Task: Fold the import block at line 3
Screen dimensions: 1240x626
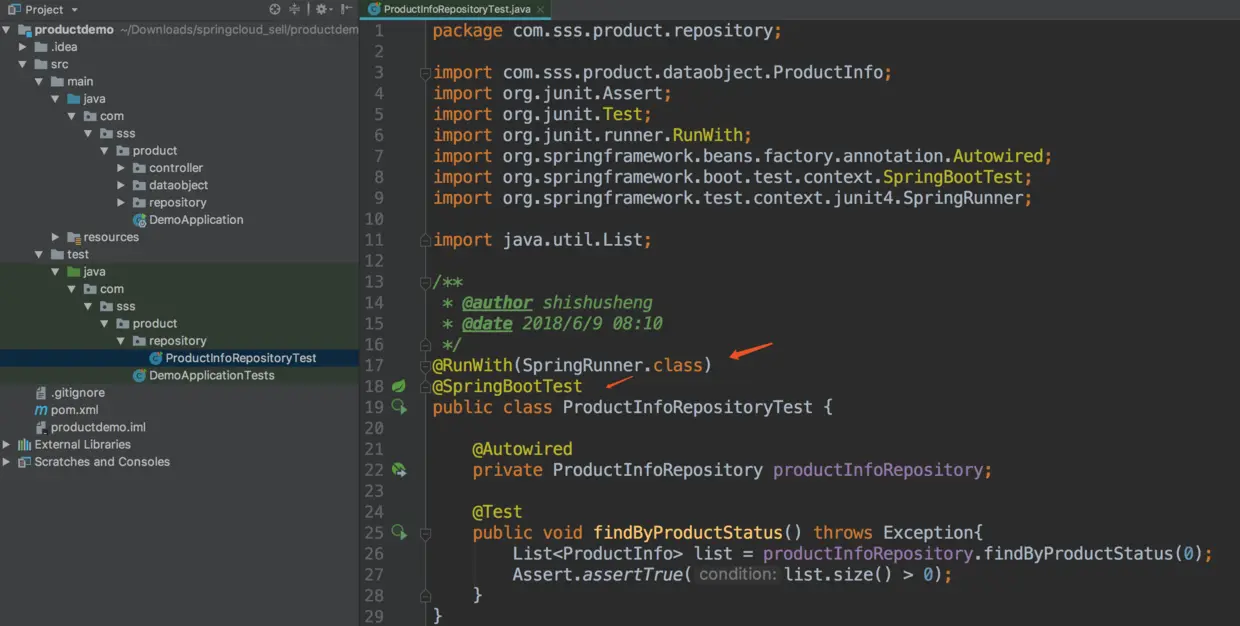Action: [x=425, y=73]
